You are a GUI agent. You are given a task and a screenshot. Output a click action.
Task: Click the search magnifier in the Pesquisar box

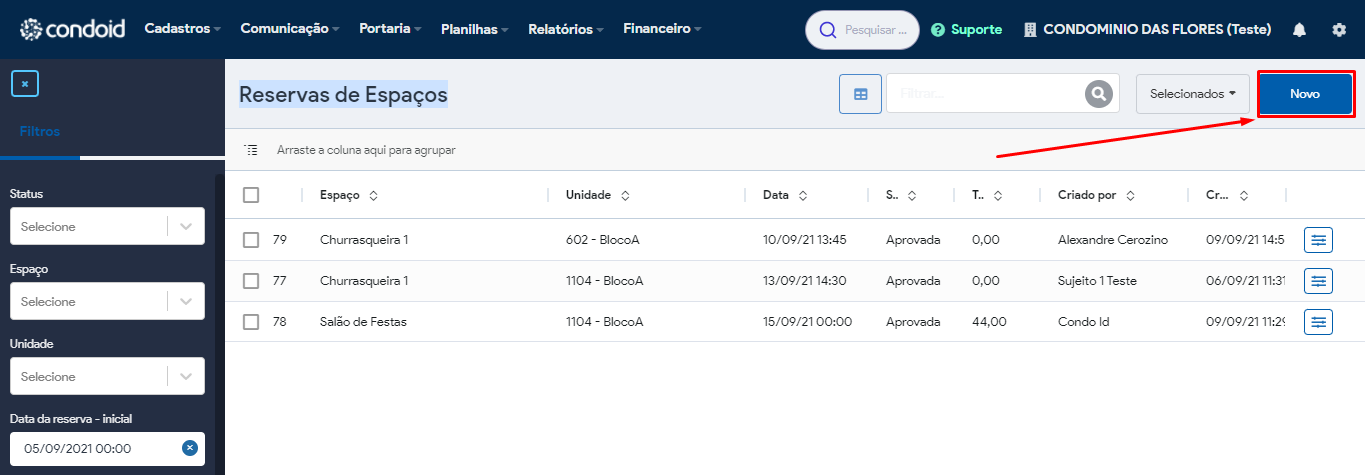pyautogui.click(x=827, y=30)
